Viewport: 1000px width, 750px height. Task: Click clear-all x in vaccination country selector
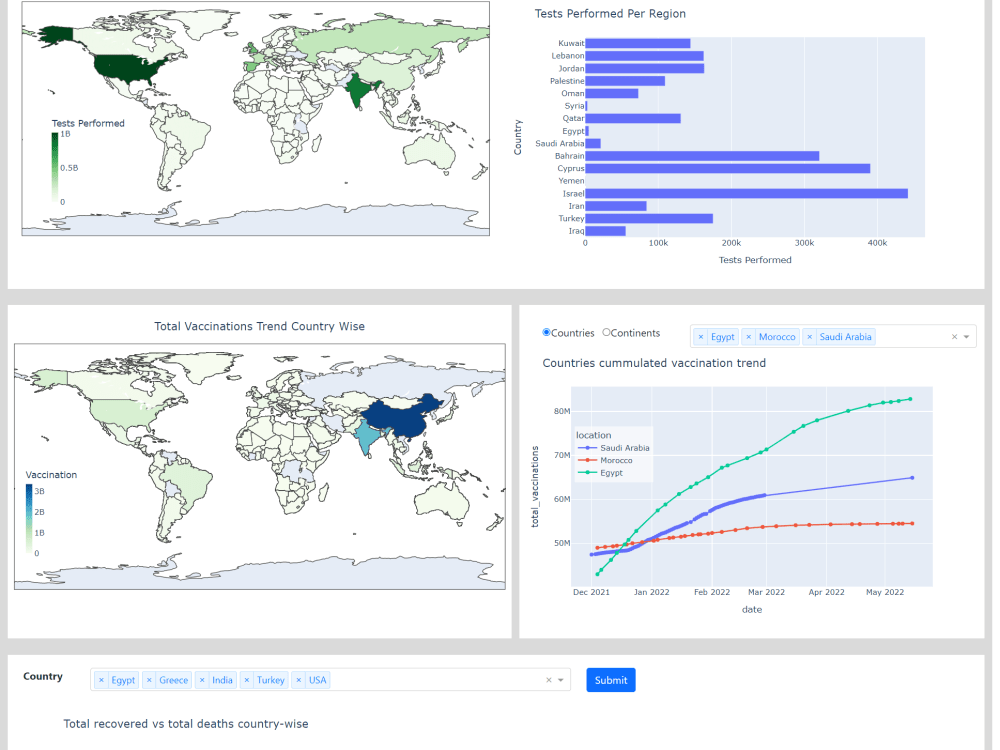click(955, 336)
